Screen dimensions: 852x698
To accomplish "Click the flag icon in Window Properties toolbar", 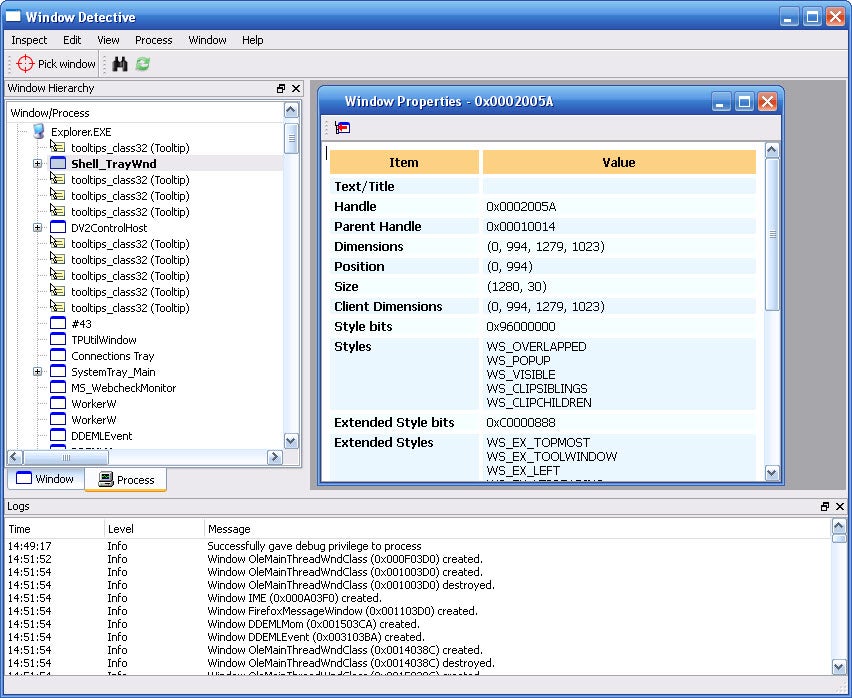I will pyautogui.click(x=343, y=128).
